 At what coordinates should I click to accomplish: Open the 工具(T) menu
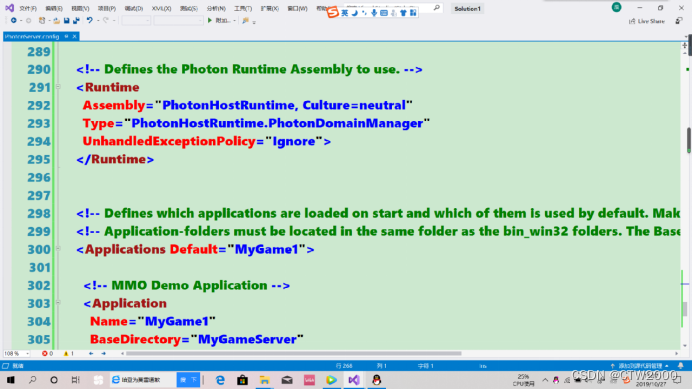[243, 8]
